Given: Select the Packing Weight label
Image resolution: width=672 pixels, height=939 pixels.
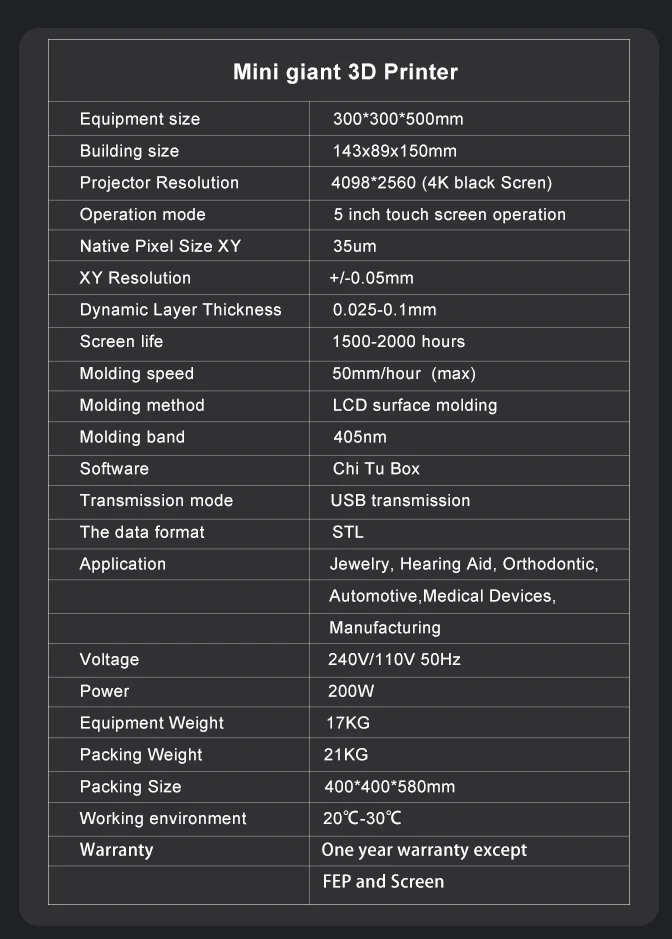Looking at the screenshot, I should (x=141, y=755).
